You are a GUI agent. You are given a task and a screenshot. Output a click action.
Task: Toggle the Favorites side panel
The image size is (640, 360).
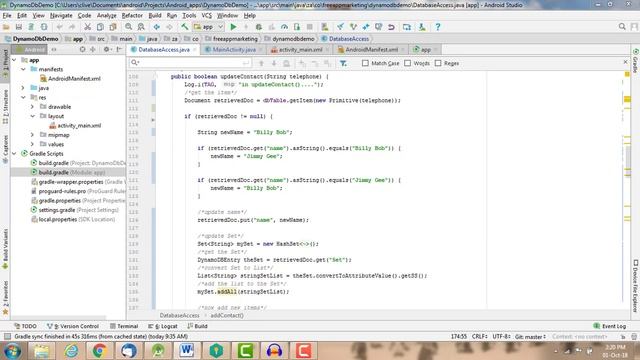pos(5,298)
